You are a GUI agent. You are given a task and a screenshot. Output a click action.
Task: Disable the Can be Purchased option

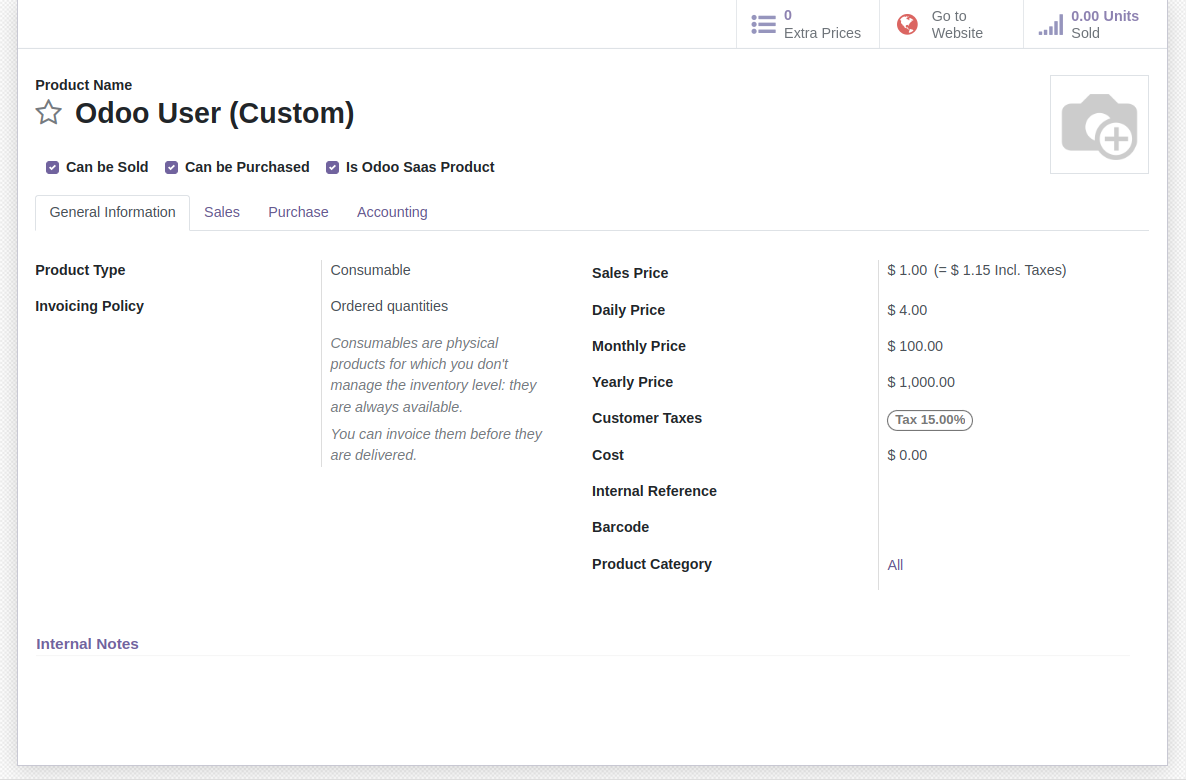click(x=171, y=167)
